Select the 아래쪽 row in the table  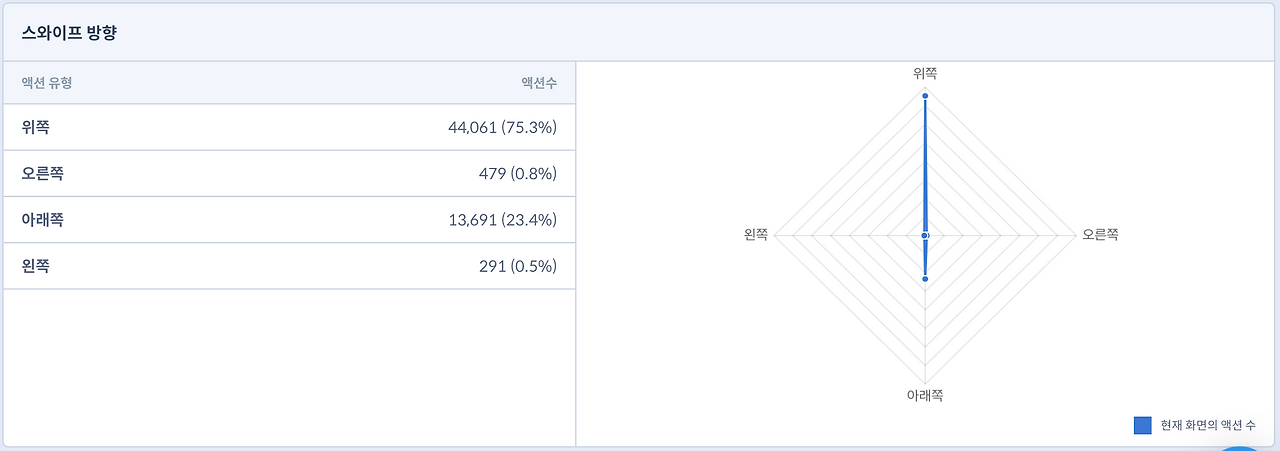pyautogui.click(x=289, y=219)
